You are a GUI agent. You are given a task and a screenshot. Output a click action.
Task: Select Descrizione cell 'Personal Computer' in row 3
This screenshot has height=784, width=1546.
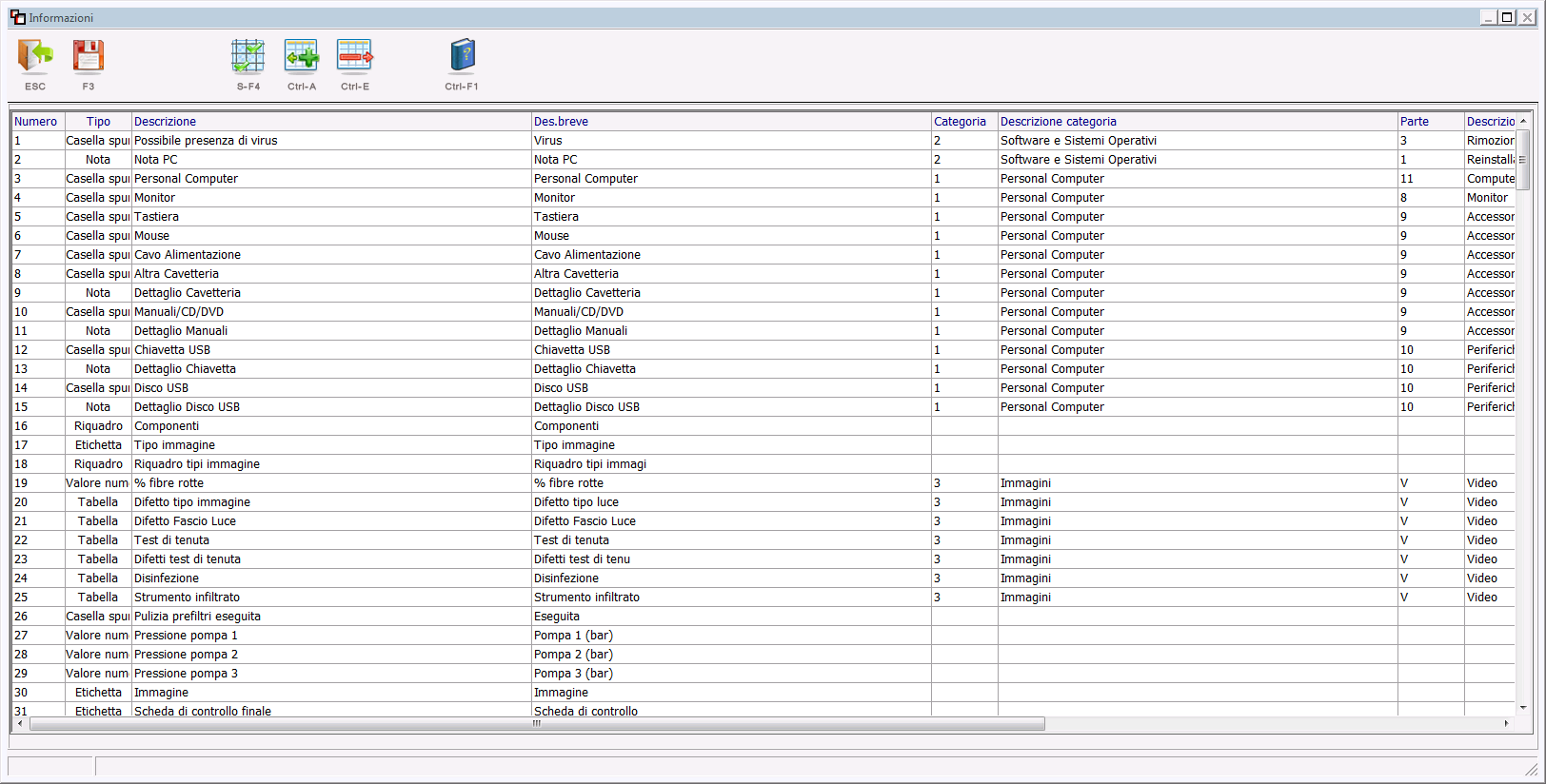point(331,179)
